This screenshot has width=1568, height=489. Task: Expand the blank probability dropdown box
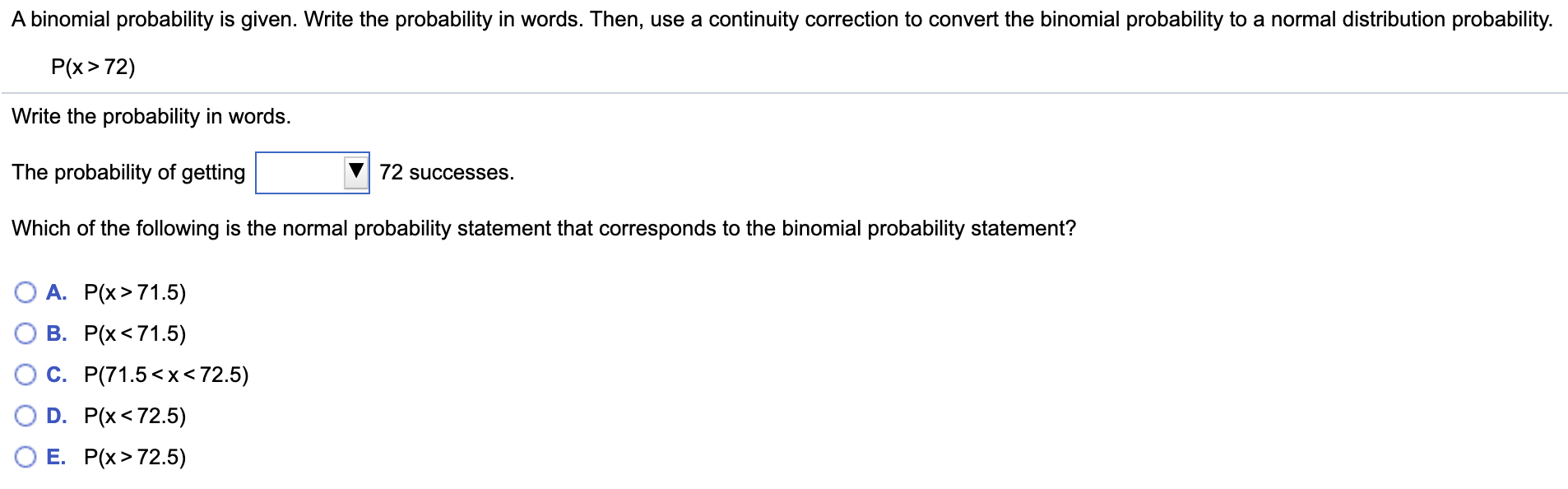(x=313, y=171)
